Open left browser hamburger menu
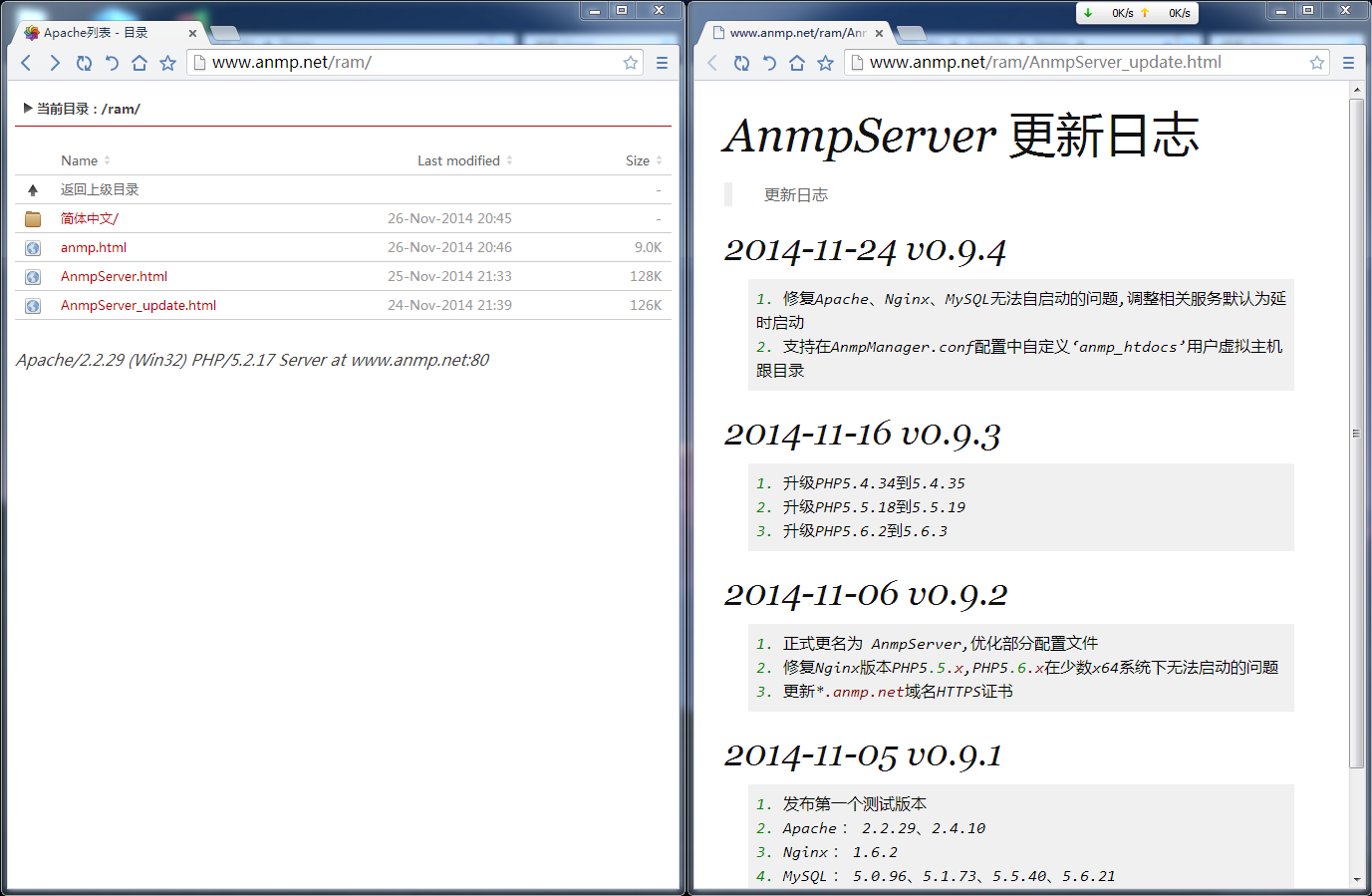 (662, 63)
